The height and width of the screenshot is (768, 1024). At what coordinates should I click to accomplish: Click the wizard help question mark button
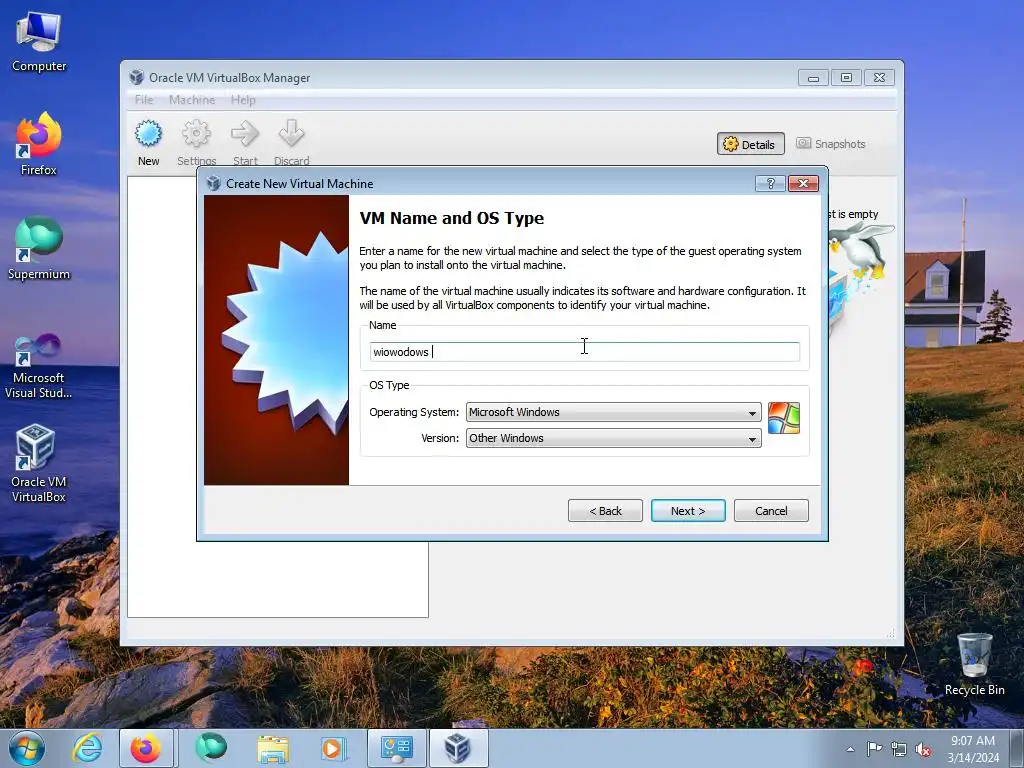click(770, 184)
